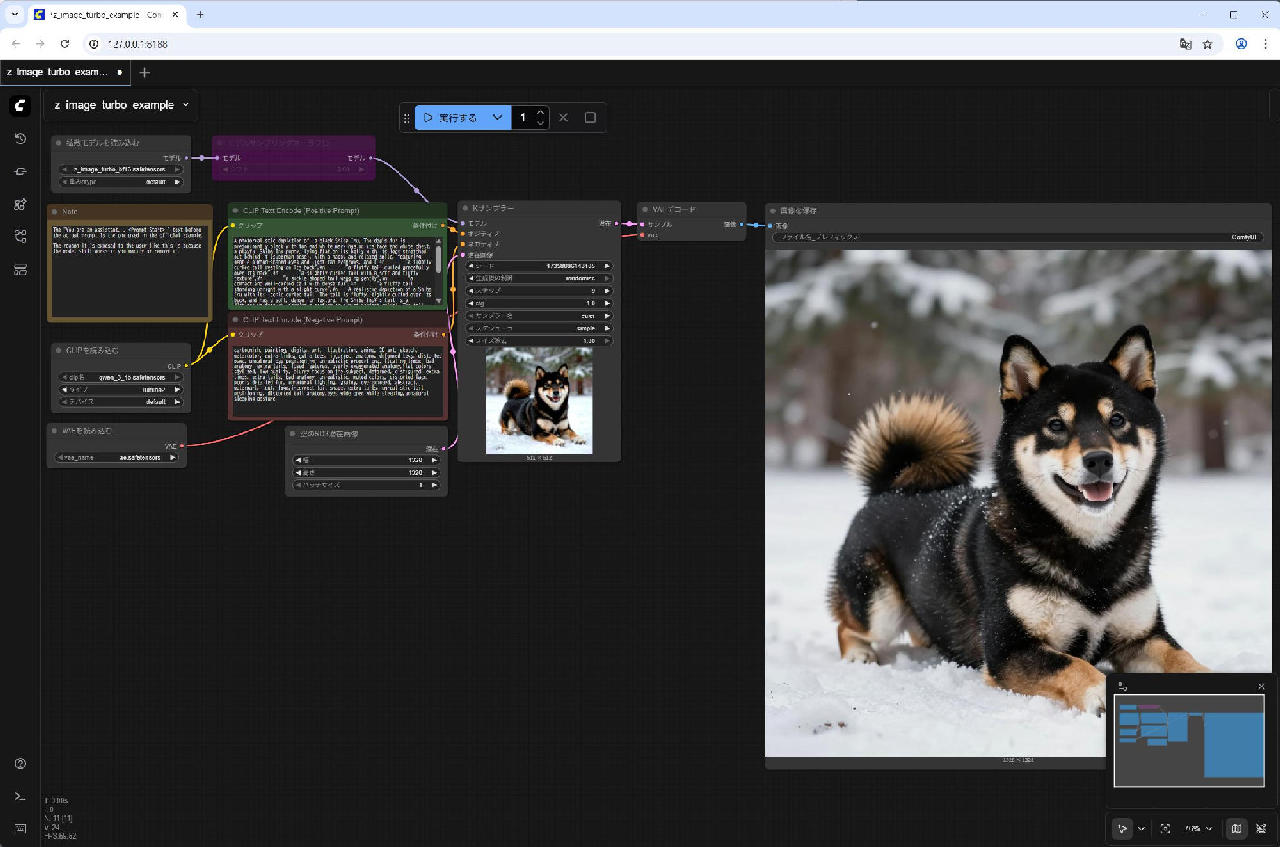The image size is (1280, 847).
Task: Collapse the KSampler node via its header dot
Action: coord(465,208)
